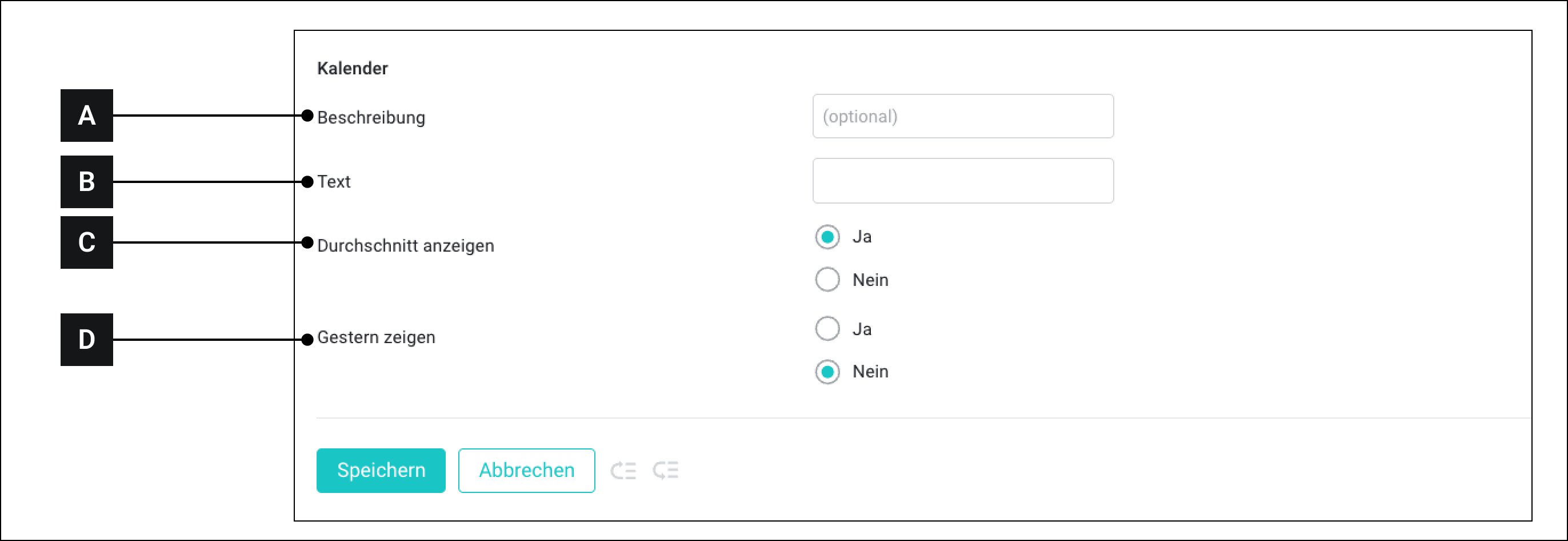The width and height of the screenshot is (1568, 541).
Task: Click the list icon with downward arrow
Action: point(665,470)
